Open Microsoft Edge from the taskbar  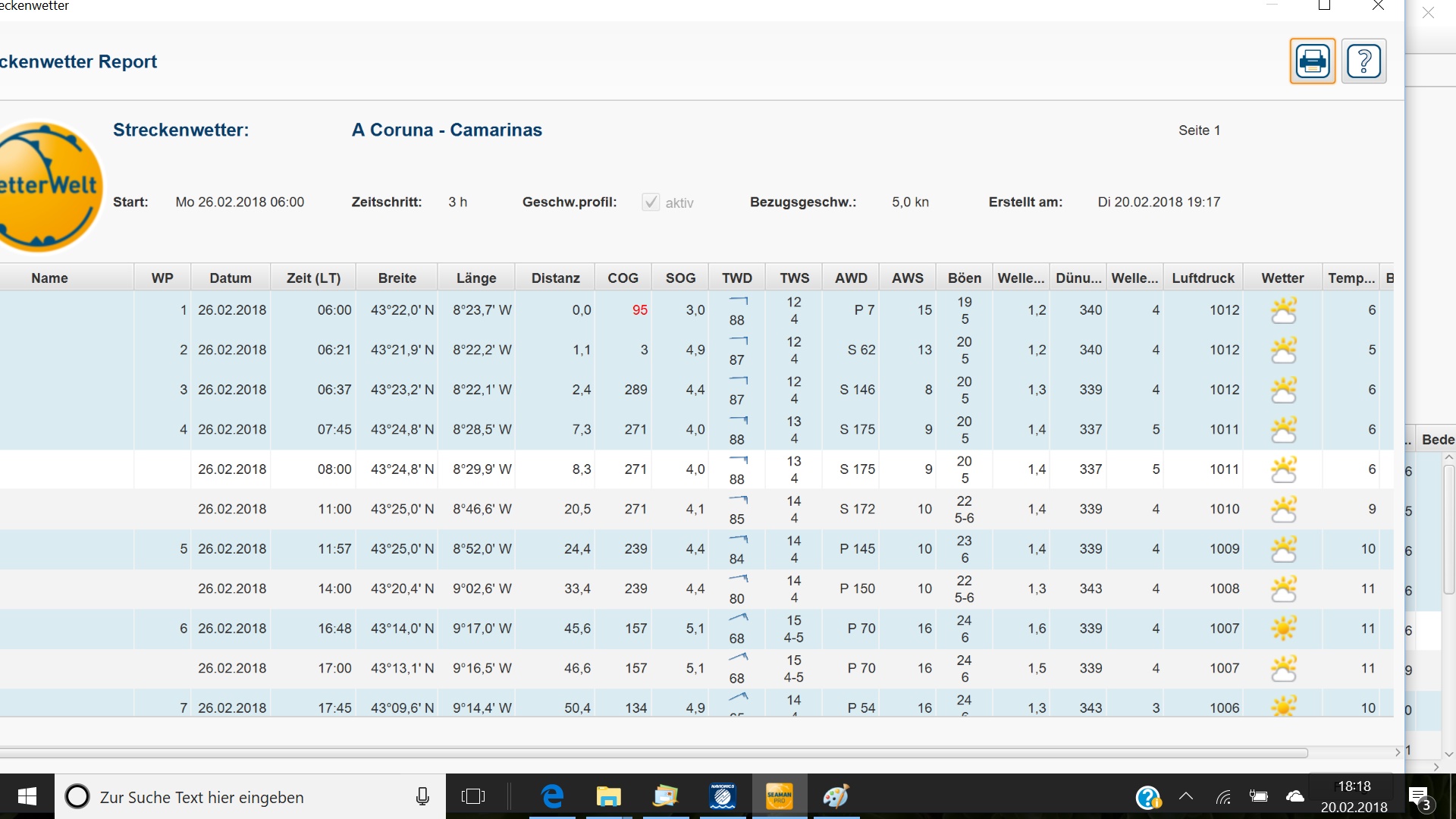coord(552,796)
